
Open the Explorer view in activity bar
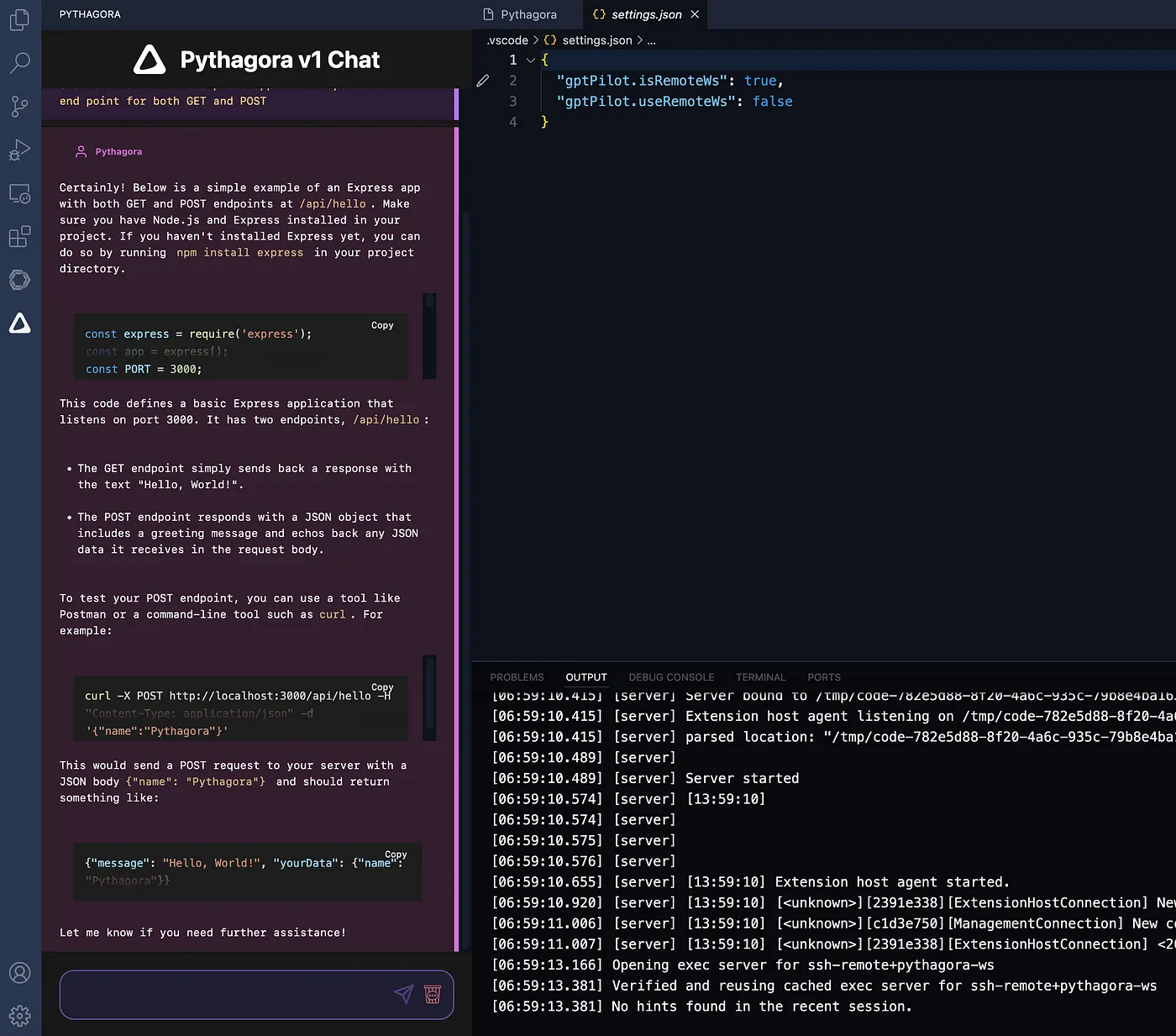click(x=20, y=18)
